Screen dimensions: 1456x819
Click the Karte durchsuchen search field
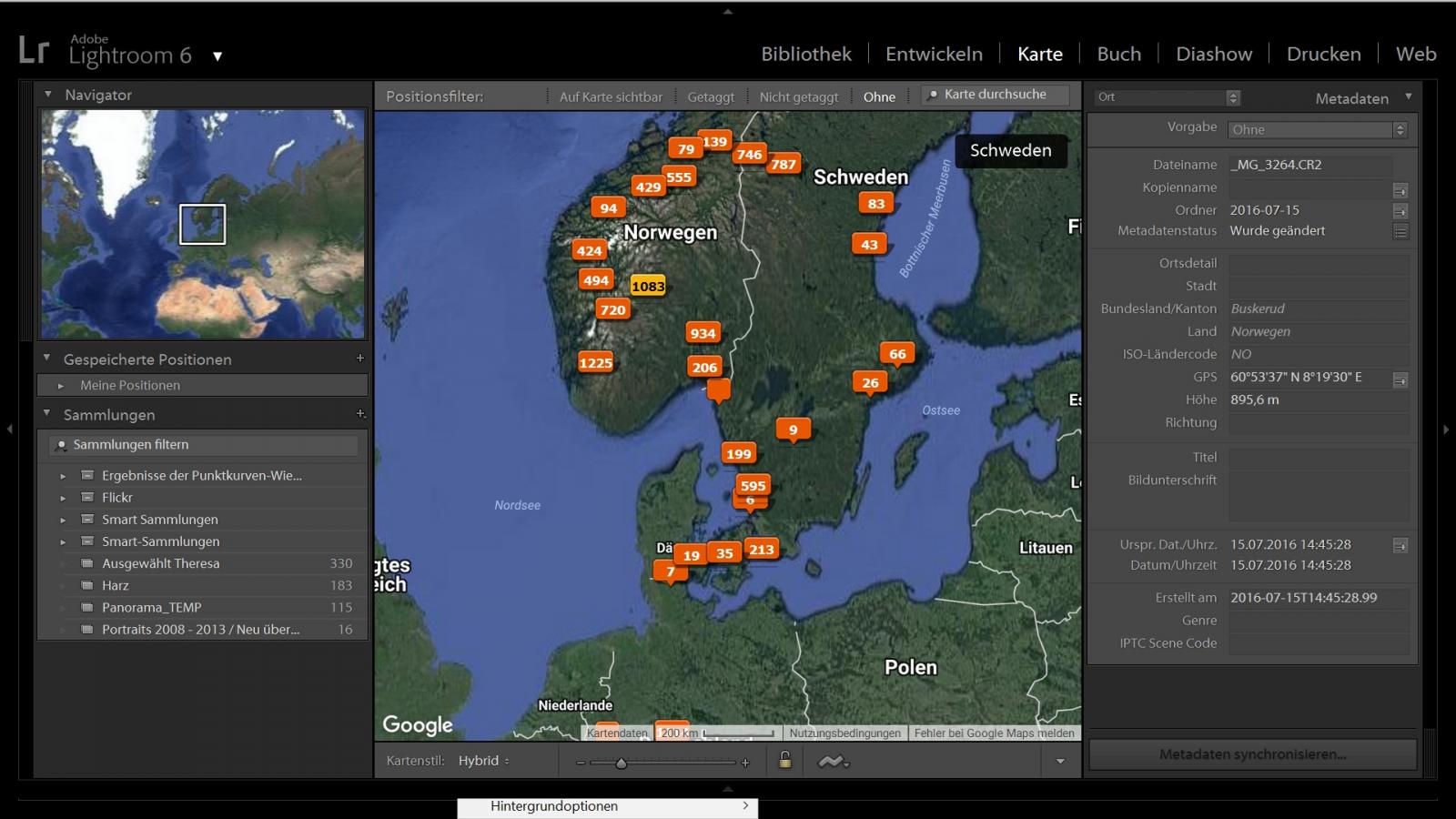coord(996,95)
